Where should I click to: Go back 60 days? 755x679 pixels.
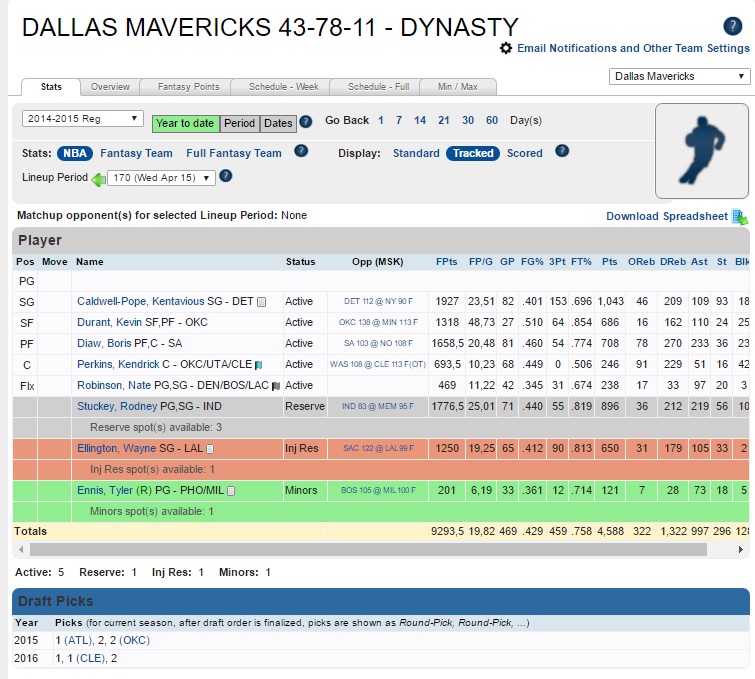coord(492,120)
